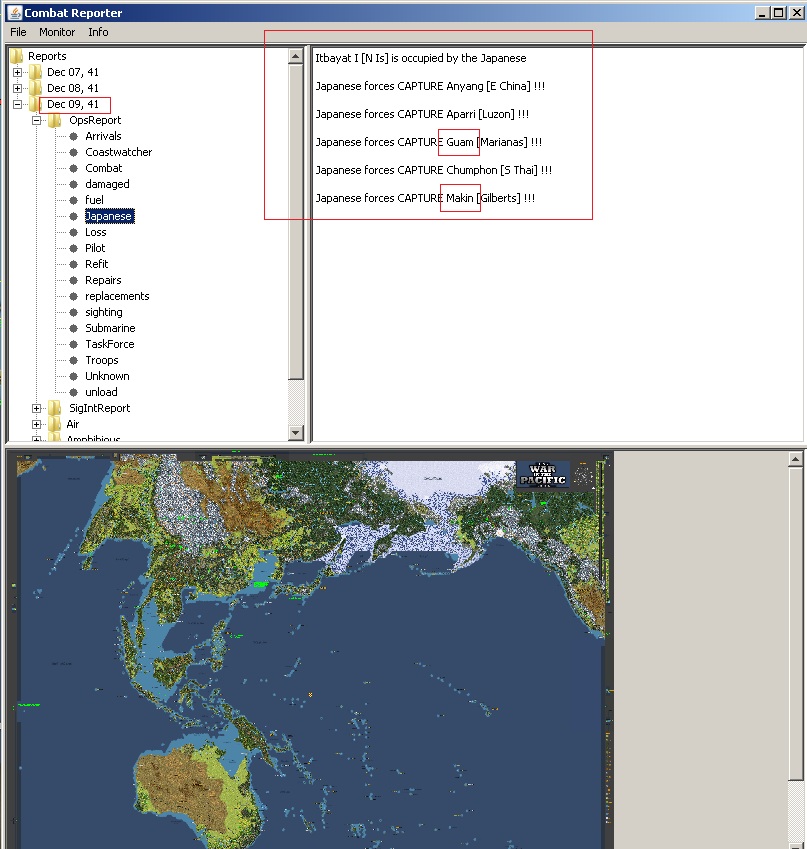Open the fuel report
807x849 pixels.
pos(94,200)
